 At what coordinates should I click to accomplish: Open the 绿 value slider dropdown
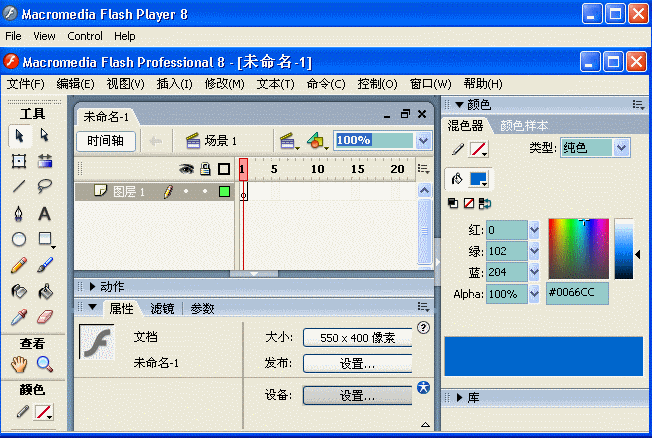[534, 251]
